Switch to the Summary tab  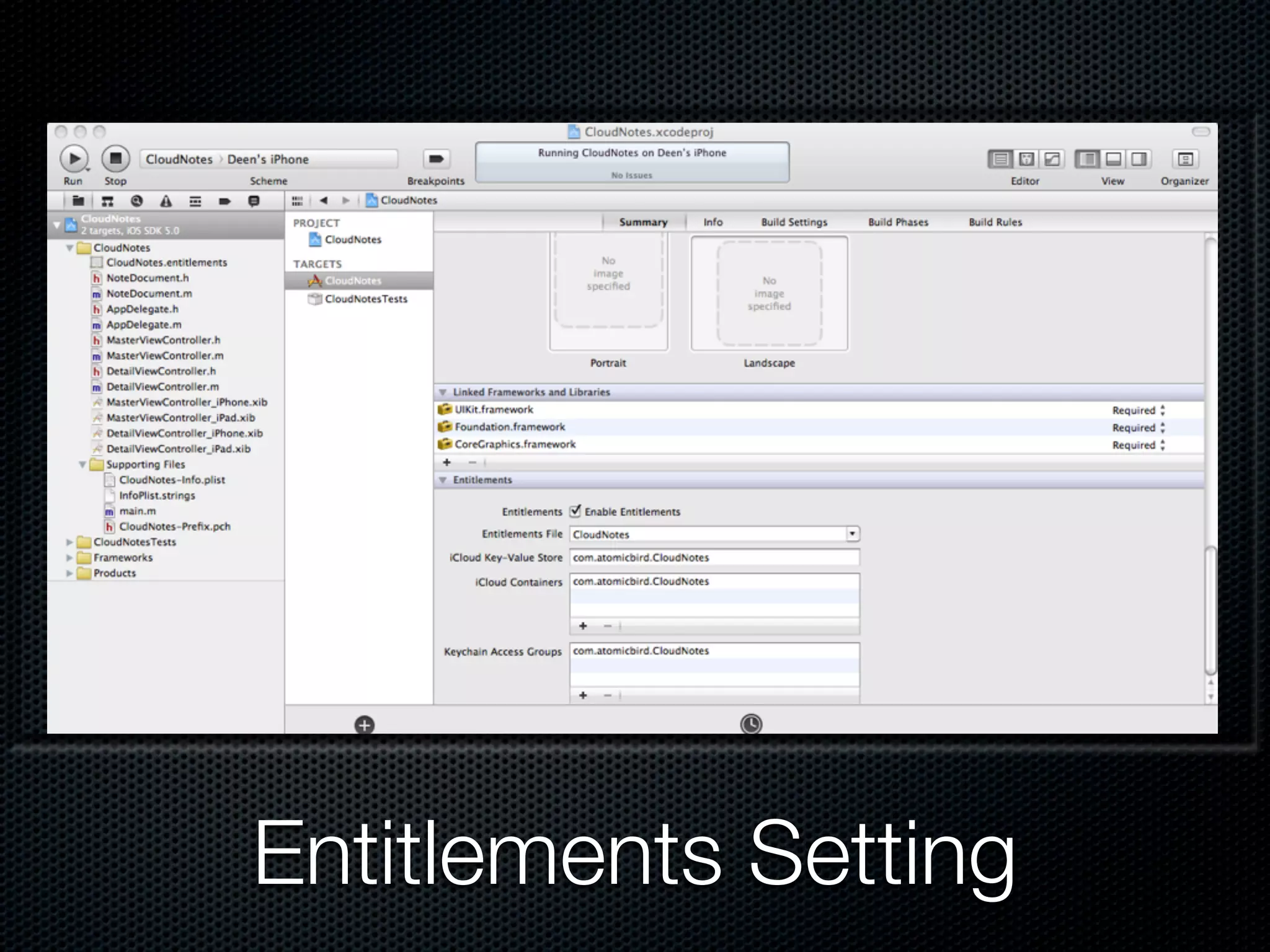point(644,222)
